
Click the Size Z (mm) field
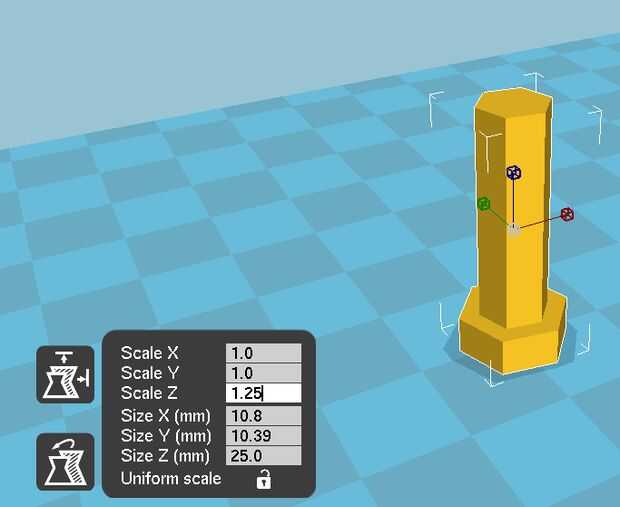point(263,456)
